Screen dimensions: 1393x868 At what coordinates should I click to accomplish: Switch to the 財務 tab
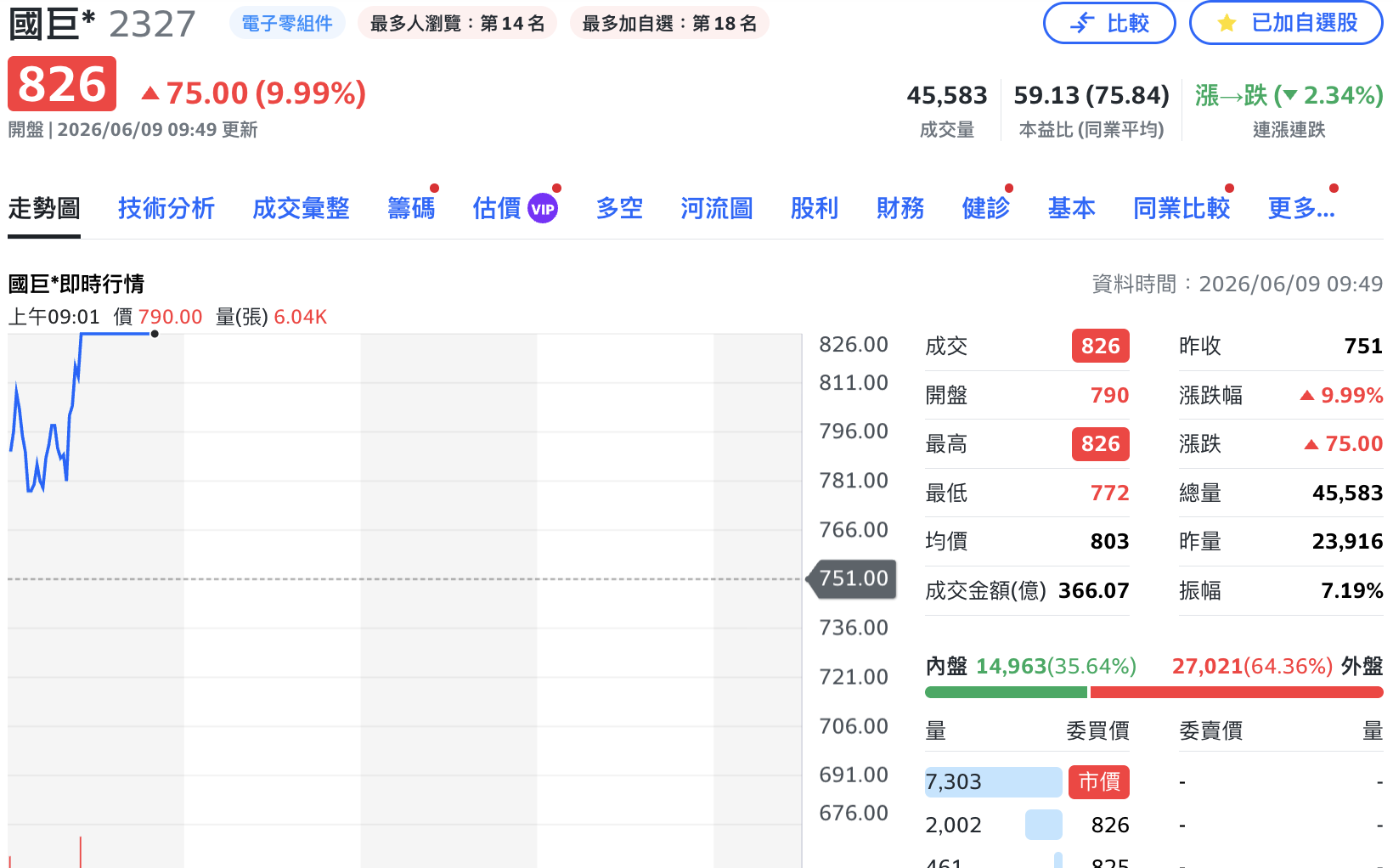900,208
